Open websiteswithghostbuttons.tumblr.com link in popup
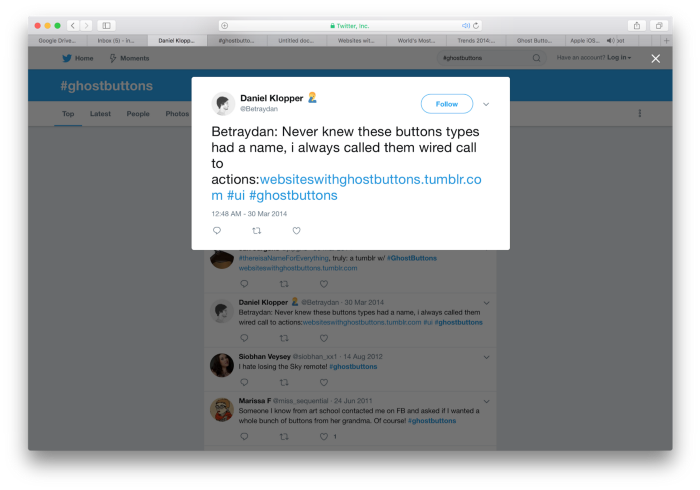The width and height of the screenshot is (700, 490). [346, 187]
